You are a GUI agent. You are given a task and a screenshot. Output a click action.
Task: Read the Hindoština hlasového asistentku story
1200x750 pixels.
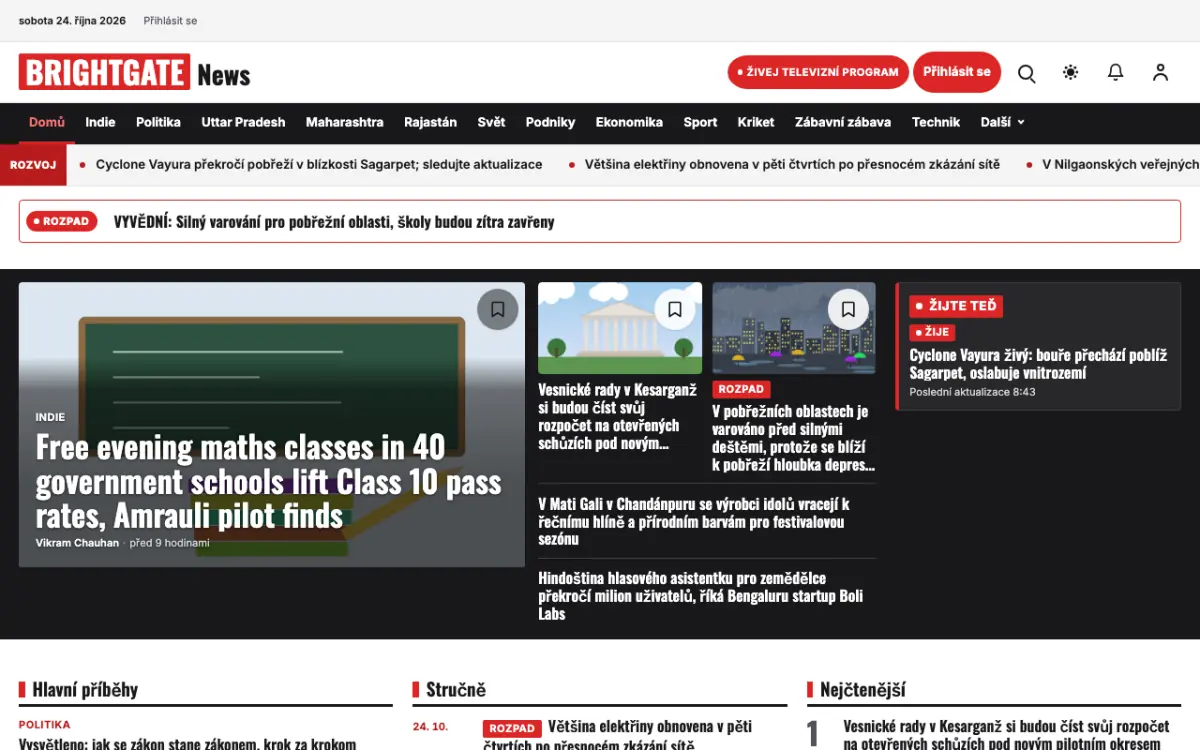(701, 596)
